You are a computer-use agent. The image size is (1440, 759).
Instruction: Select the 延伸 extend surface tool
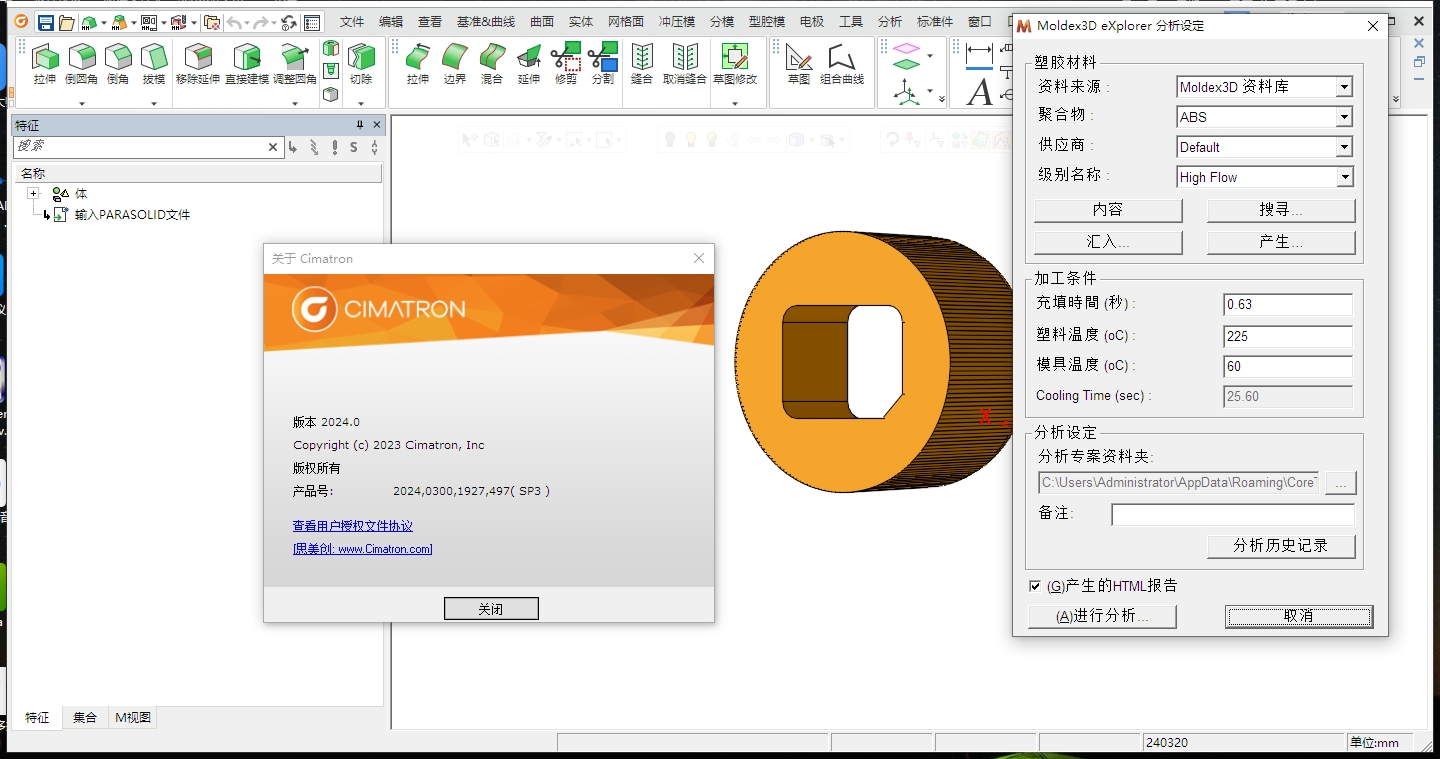click(x=529, y=64)
